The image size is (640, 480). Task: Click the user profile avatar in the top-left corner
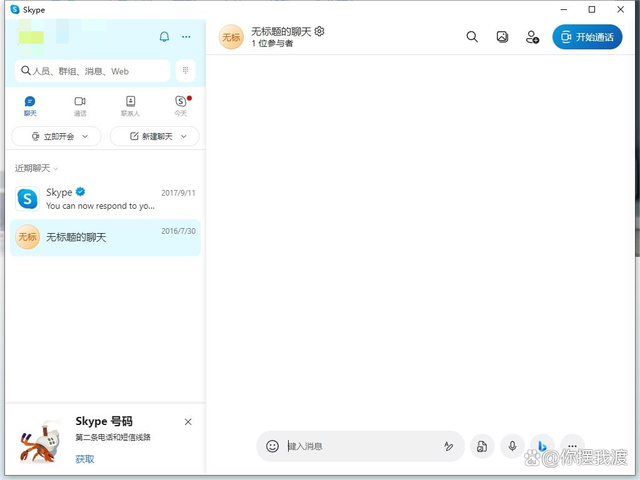[x=31, y=38]
